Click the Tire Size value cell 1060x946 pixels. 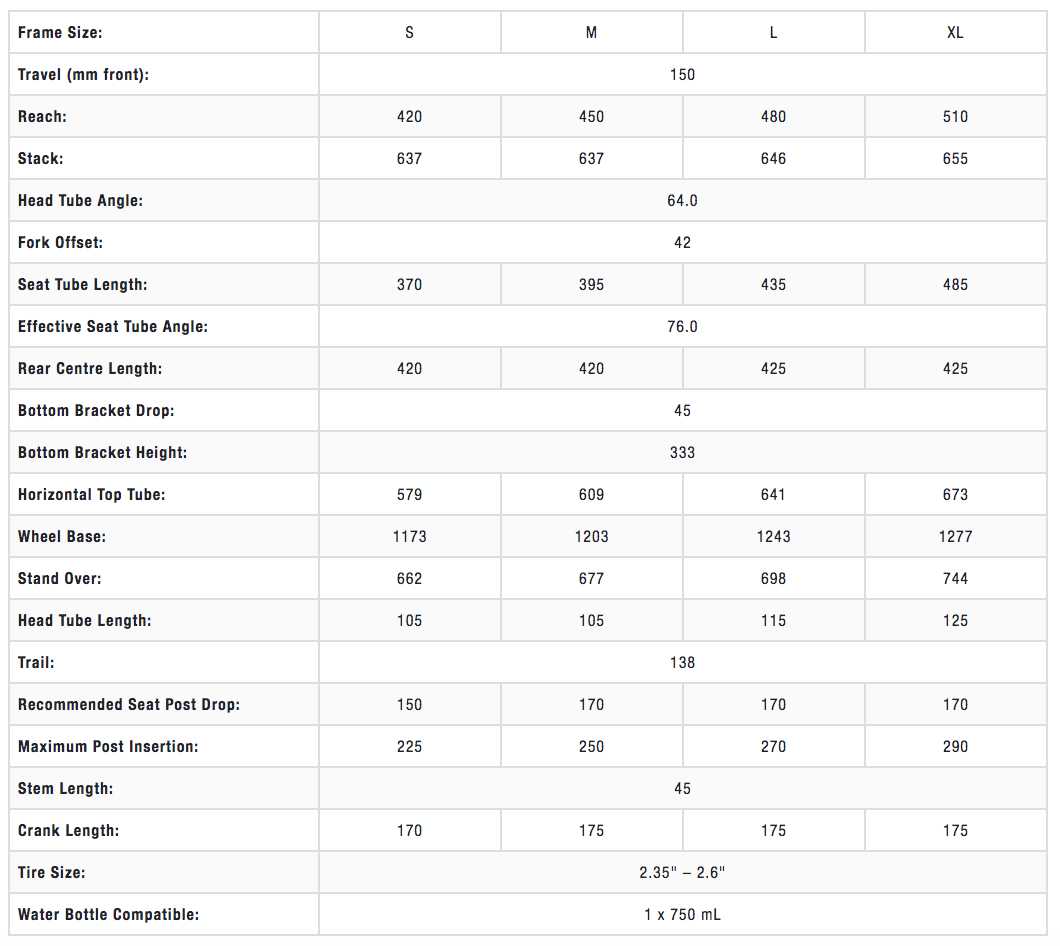(x=682, y=873)
